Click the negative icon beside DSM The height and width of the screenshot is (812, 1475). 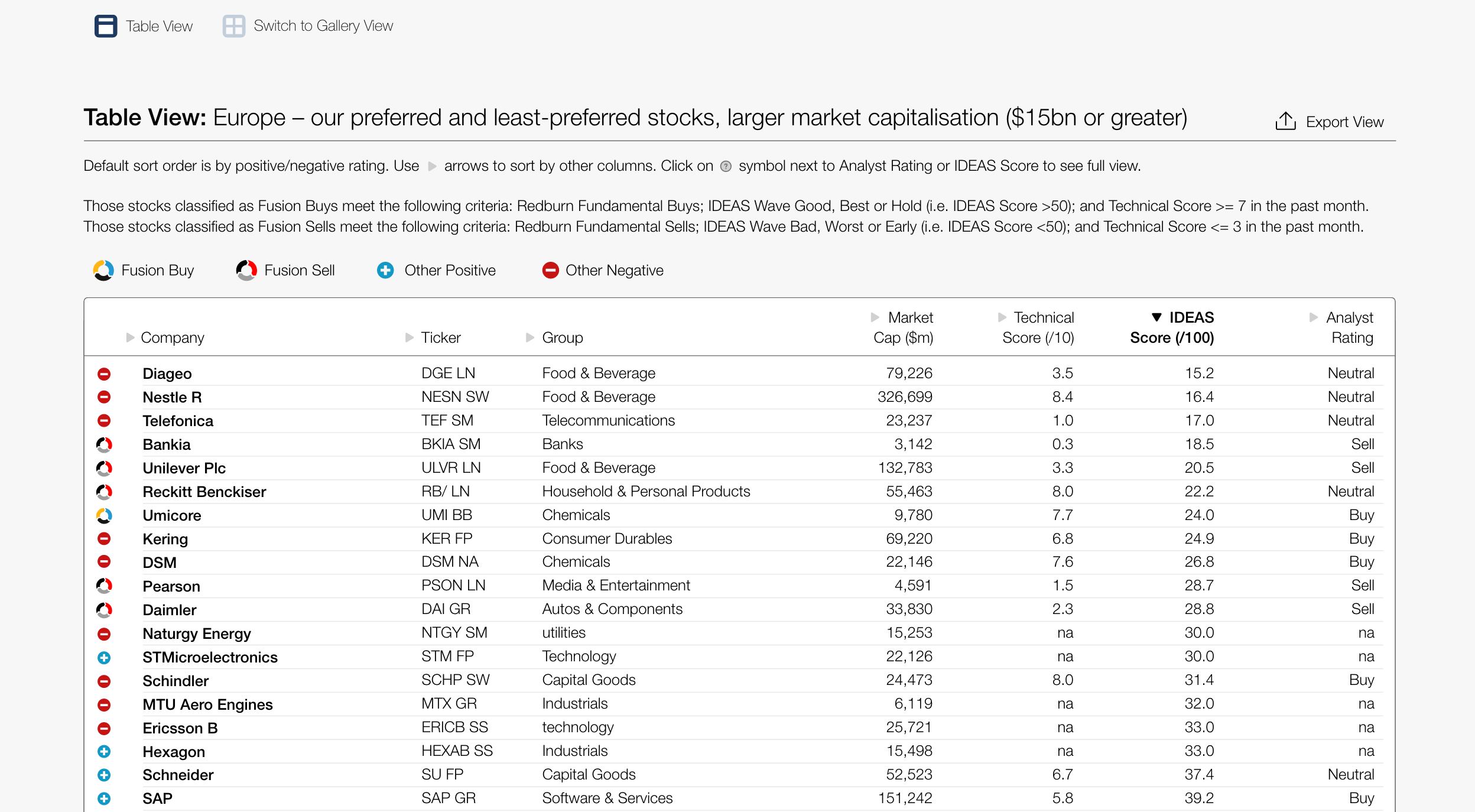[x=104, y=562]
